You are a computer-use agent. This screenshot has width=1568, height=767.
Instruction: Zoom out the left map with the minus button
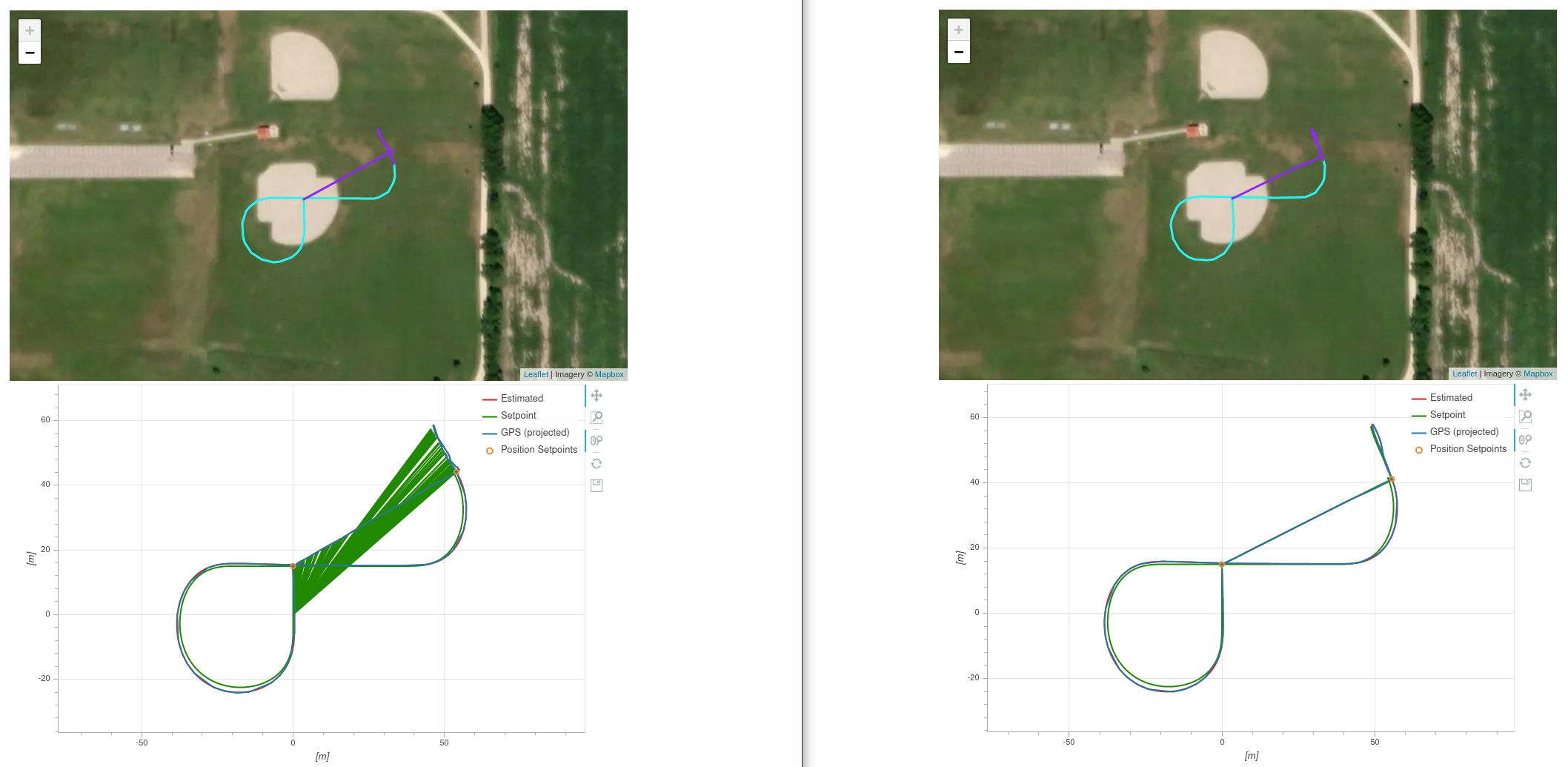(29, 51)
